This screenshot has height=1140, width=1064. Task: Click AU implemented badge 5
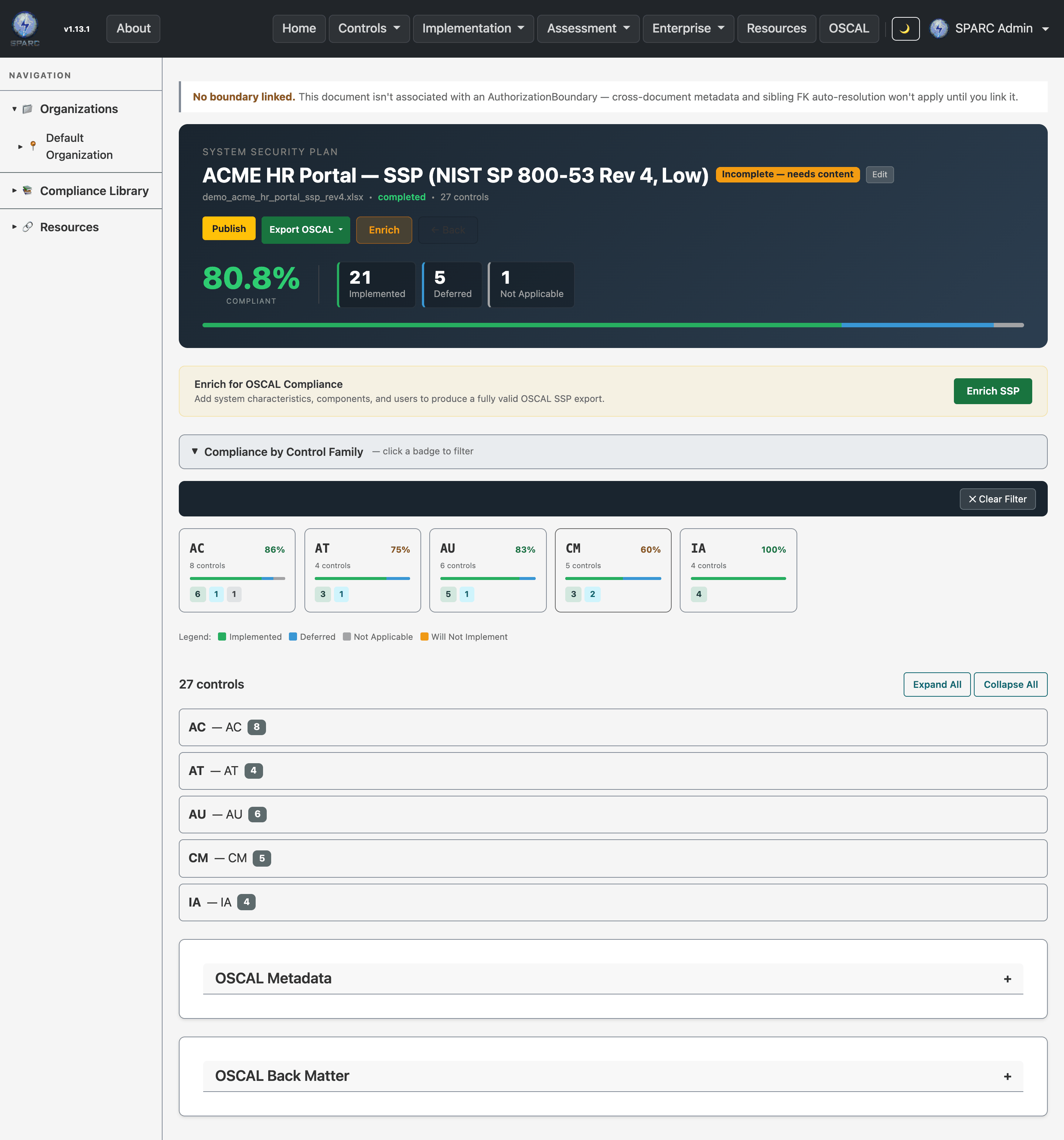tap(448, 594)
